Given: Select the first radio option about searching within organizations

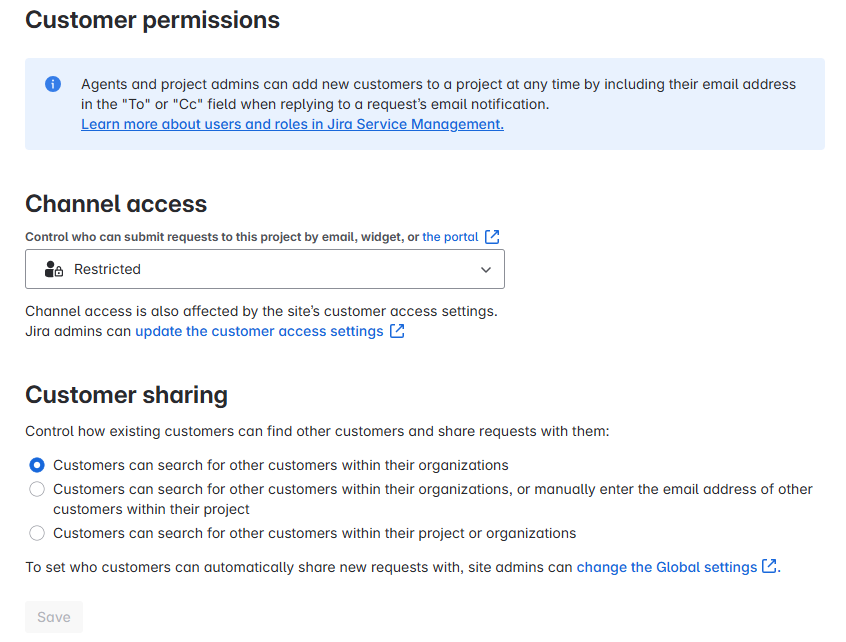Looking at the screenshot, I should coord(36,464).
